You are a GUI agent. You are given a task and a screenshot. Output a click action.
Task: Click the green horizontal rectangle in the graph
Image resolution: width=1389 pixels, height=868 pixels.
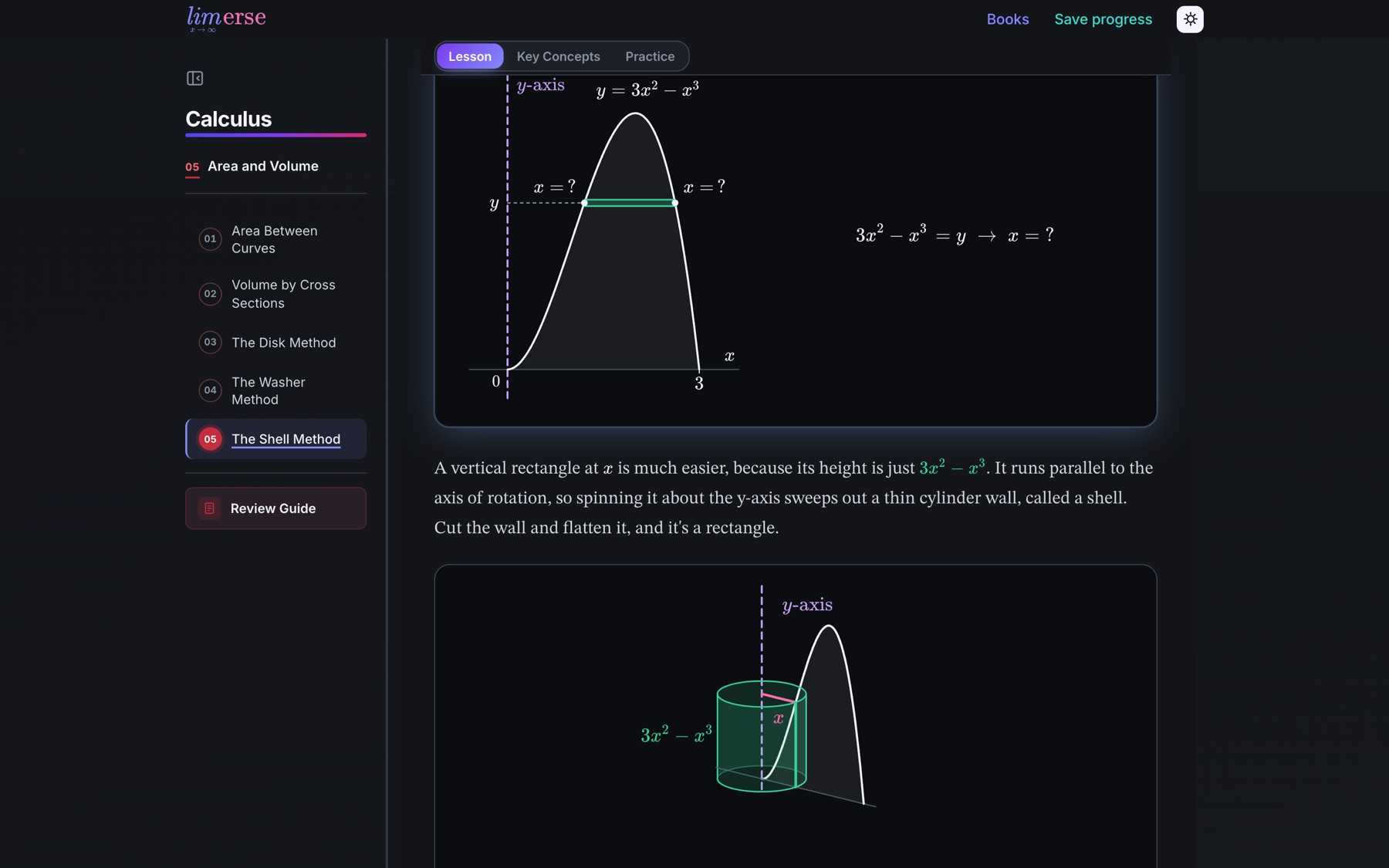click(630, 203)
